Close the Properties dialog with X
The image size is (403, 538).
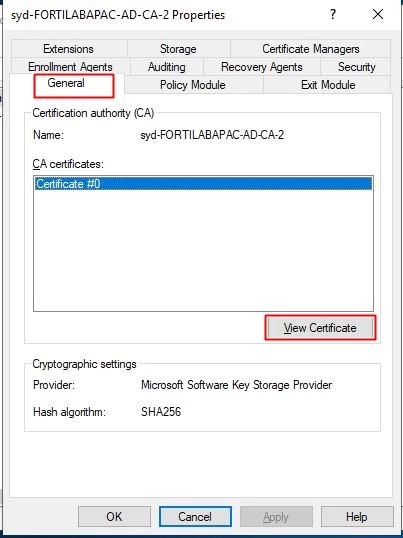(378, 14)
